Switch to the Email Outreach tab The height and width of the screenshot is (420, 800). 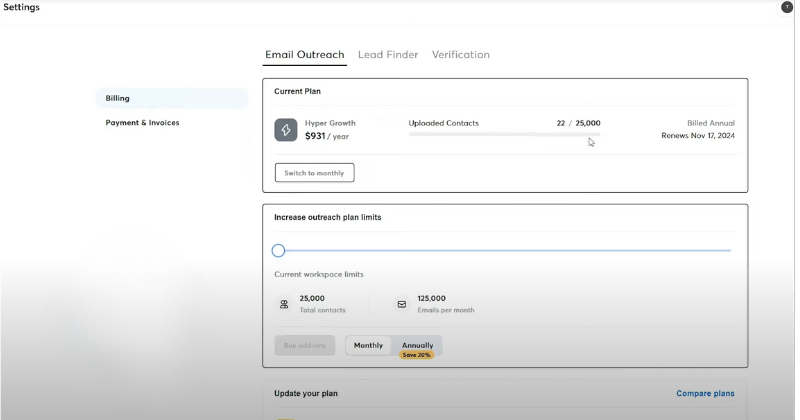tap(305, 55)
